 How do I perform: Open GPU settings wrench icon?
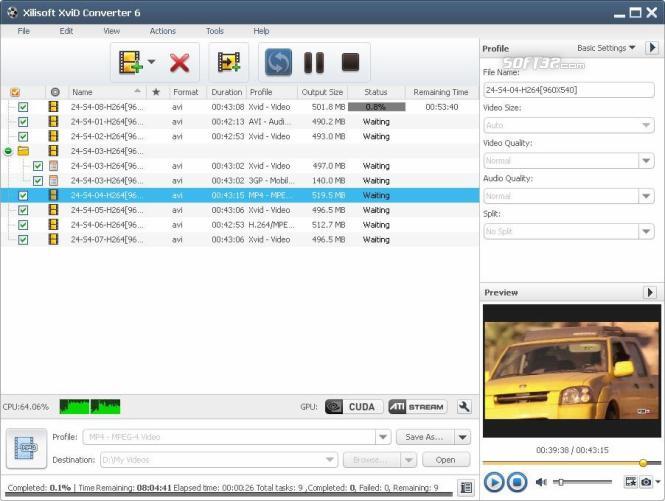(464, 406)
